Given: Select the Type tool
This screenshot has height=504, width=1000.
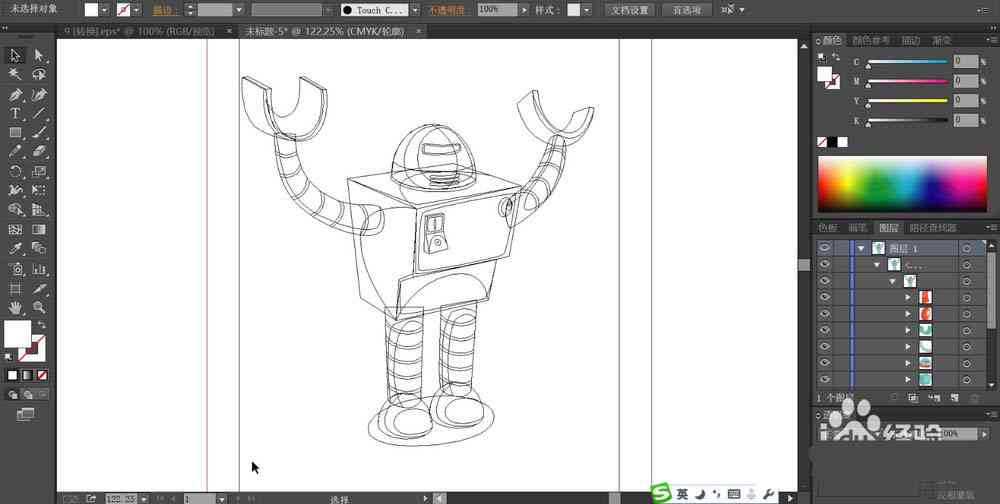Looking at the screenshot, I should pyautogui.click(x=15, y=114).
